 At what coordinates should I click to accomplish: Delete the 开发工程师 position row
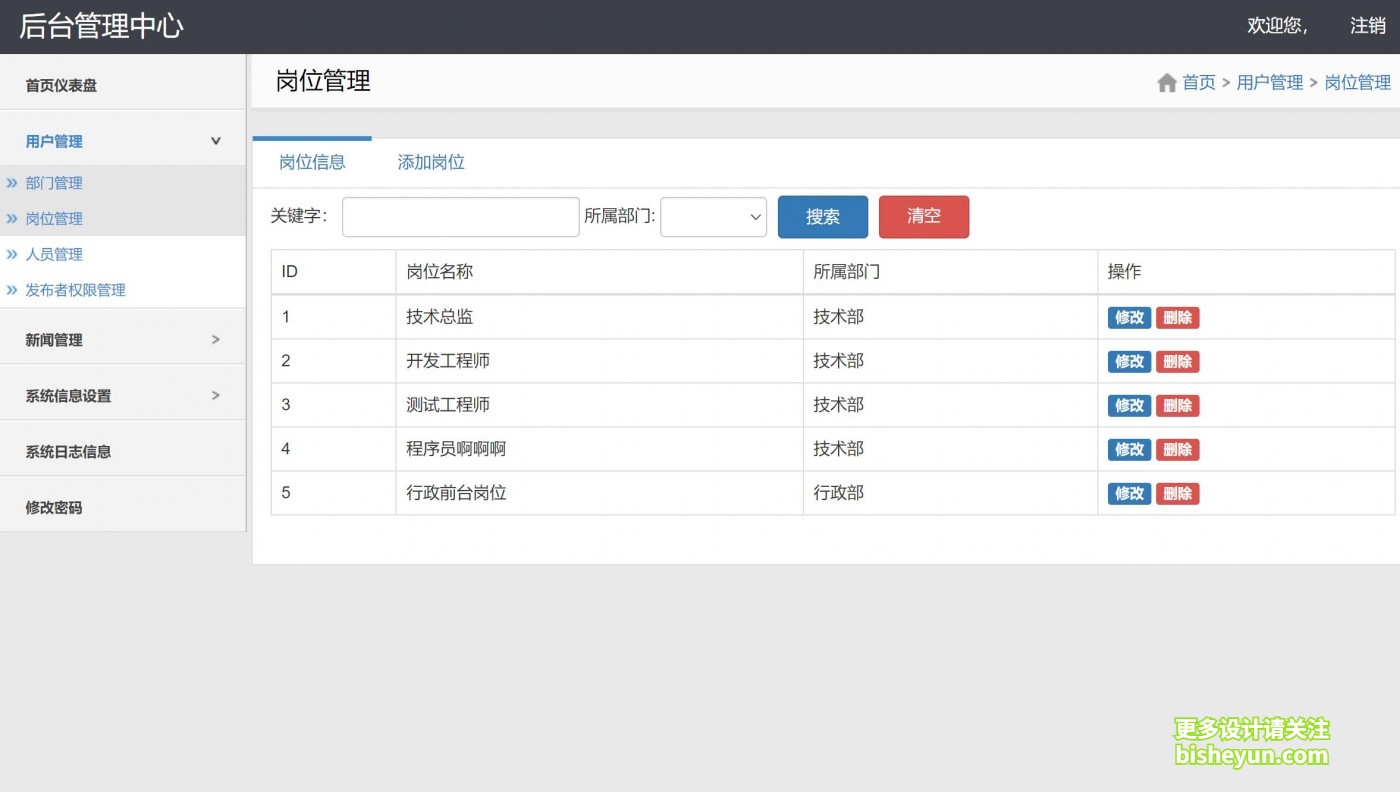1177,362
